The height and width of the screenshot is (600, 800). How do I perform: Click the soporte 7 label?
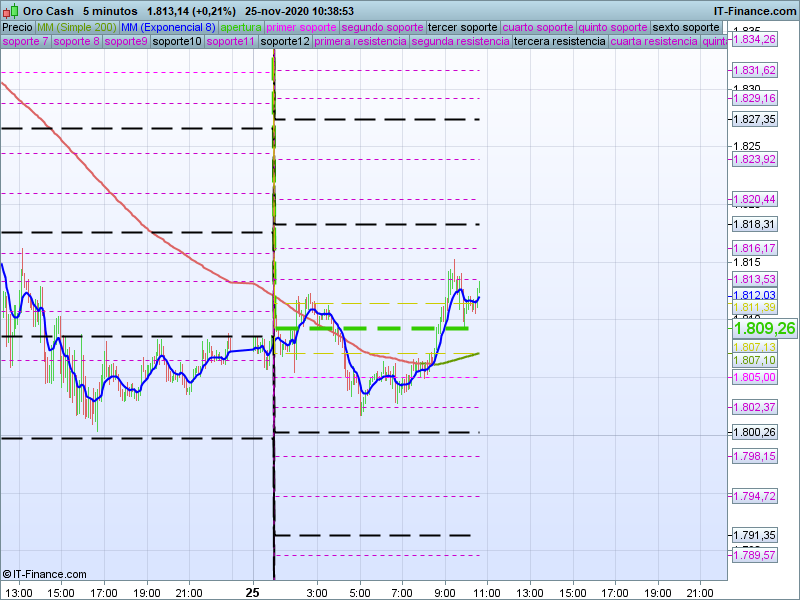[x=25, y=42]
